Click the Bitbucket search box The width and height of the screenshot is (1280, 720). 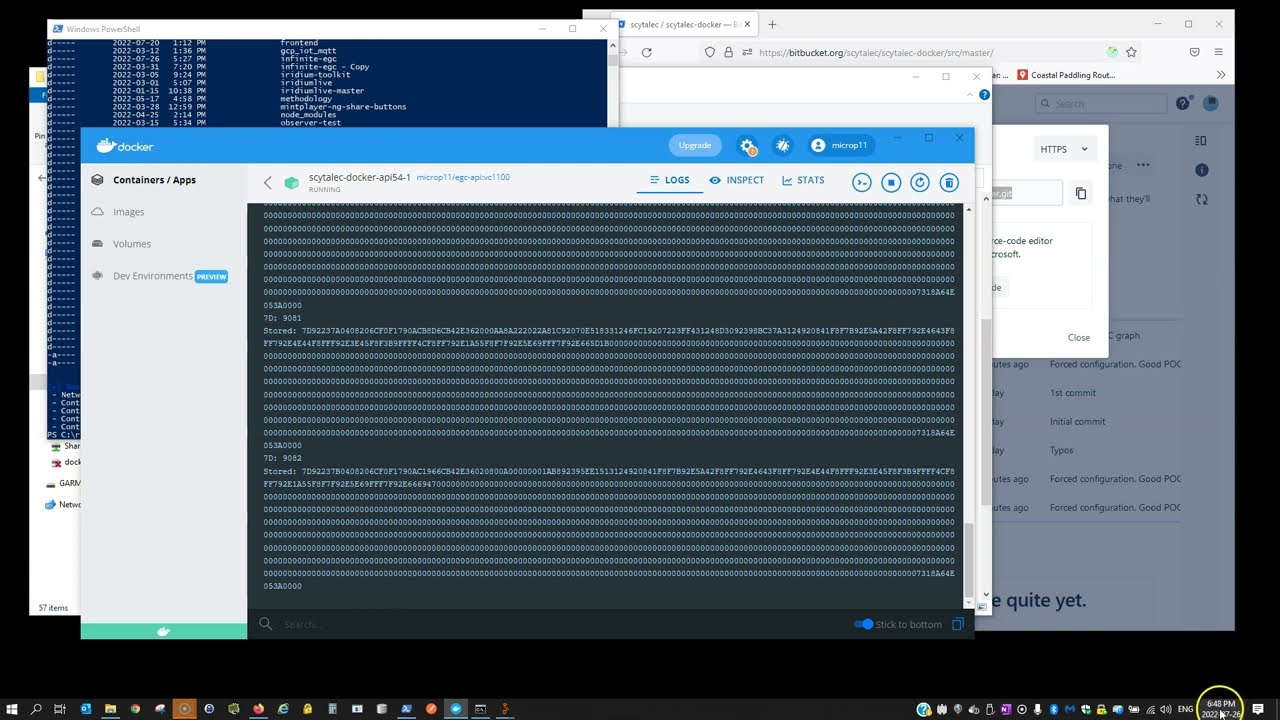(x=1100, y=103)
